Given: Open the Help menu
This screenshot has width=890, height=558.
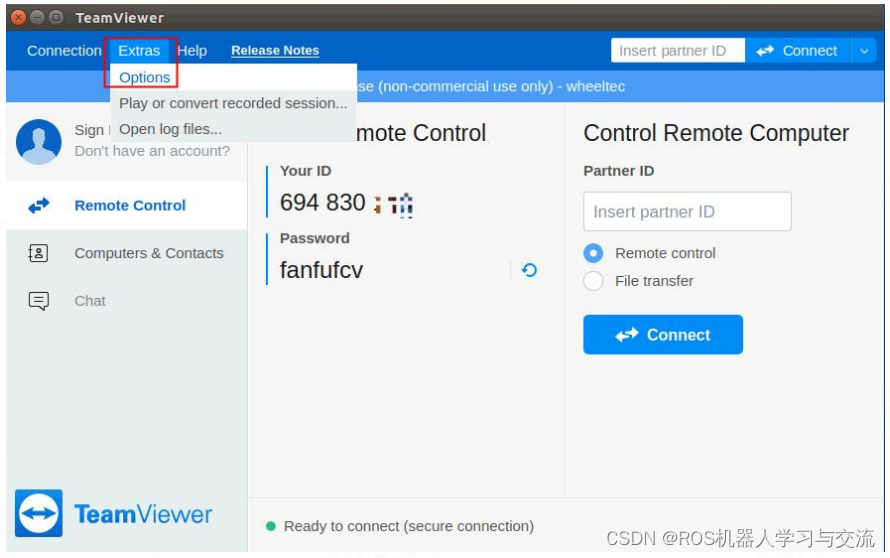Looking at the screenshot, I should 192,51.
